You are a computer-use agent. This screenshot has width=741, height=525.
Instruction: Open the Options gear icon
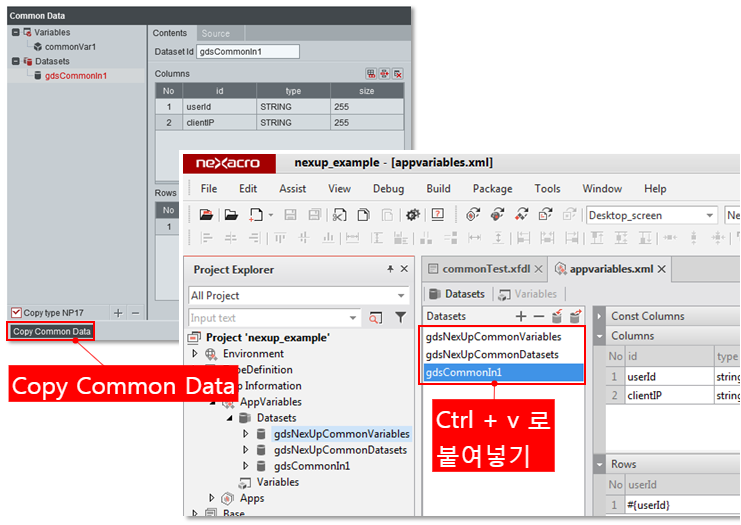pos(413,215)
